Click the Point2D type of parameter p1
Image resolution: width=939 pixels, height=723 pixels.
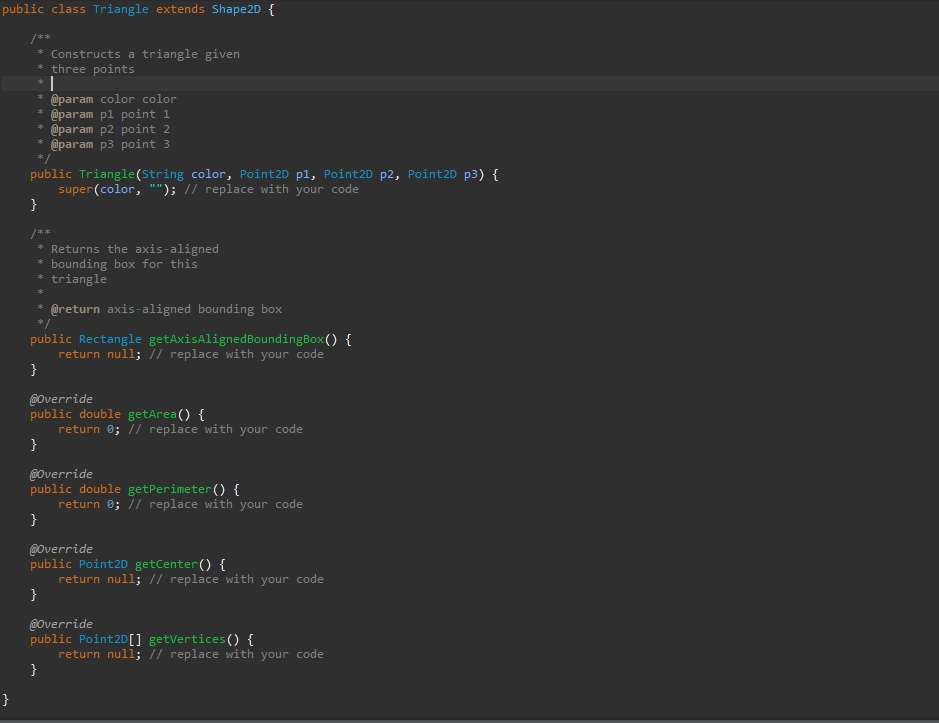(x=264, y=174)
